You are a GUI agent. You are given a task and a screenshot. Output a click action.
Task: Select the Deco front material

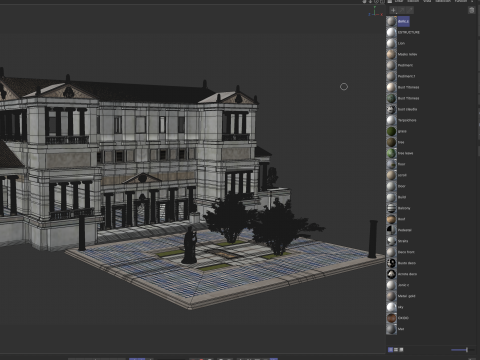click(x=401, y=252)
